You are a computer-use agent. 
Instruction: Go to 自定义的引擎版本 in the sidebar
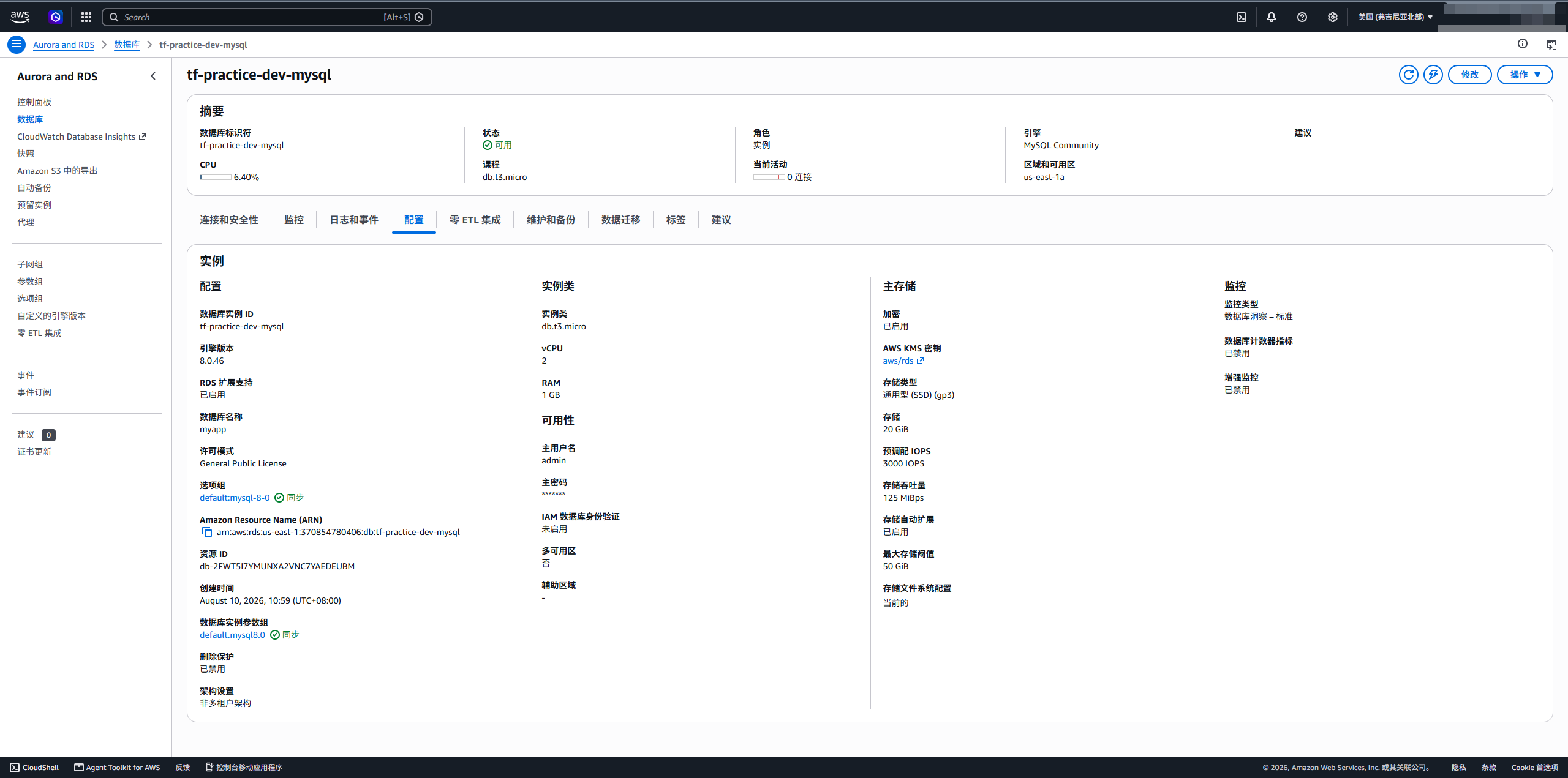pyautogui.click(x=51, y=316)
